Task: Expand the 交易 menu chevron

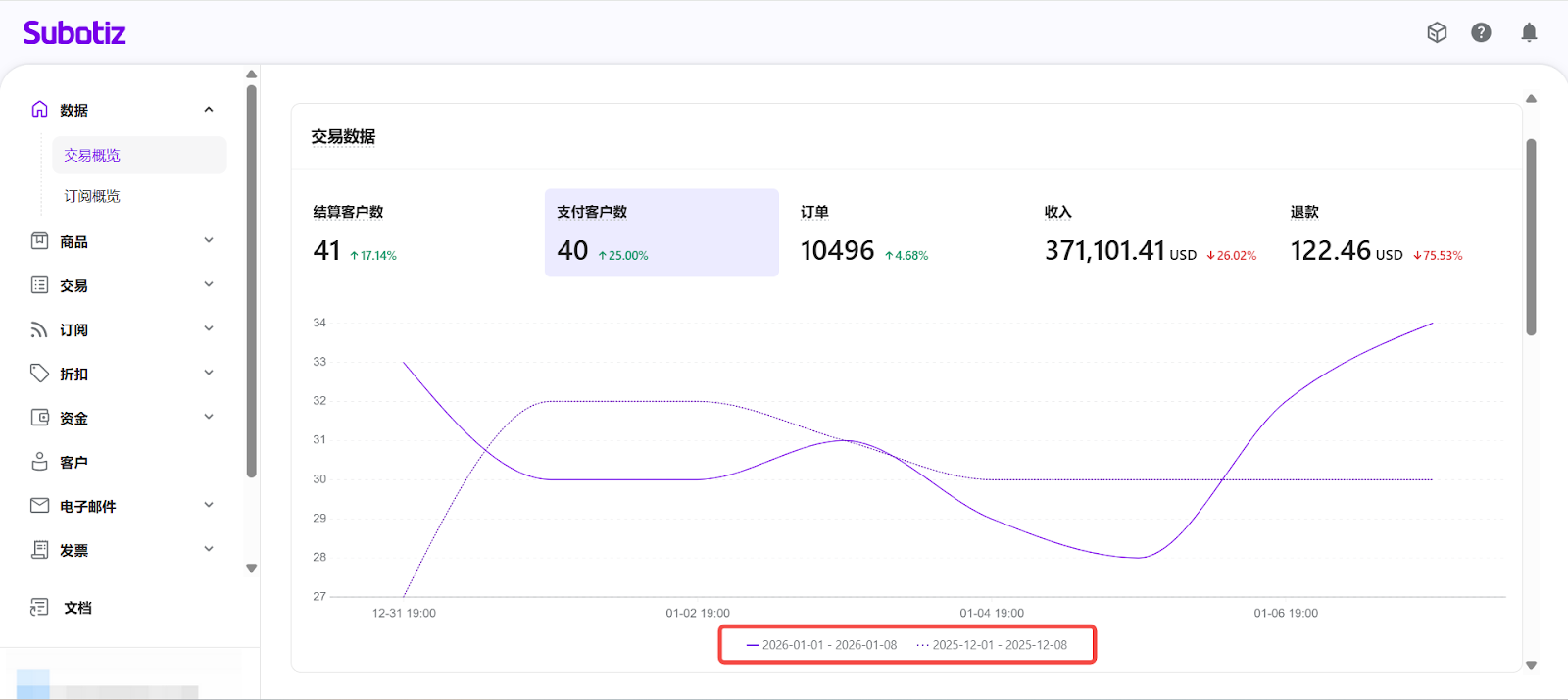Action: click(x=209, y=285)
